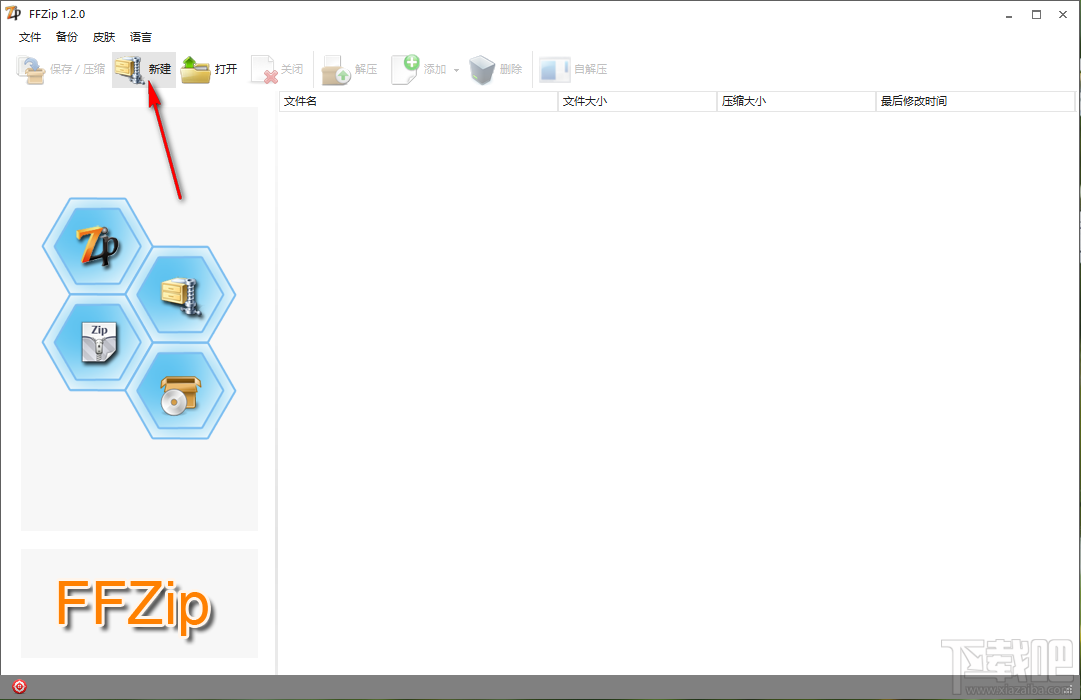Delete selected files with 删除 button
The image size is (1081, 700).
click(496, 70)
